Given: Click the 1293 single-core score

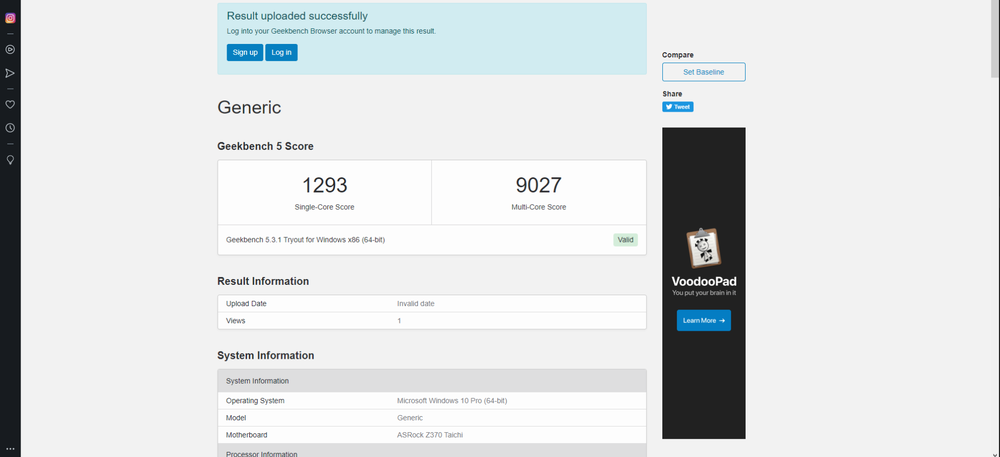Looking at the screenshot, I should (x=324, y=185).
